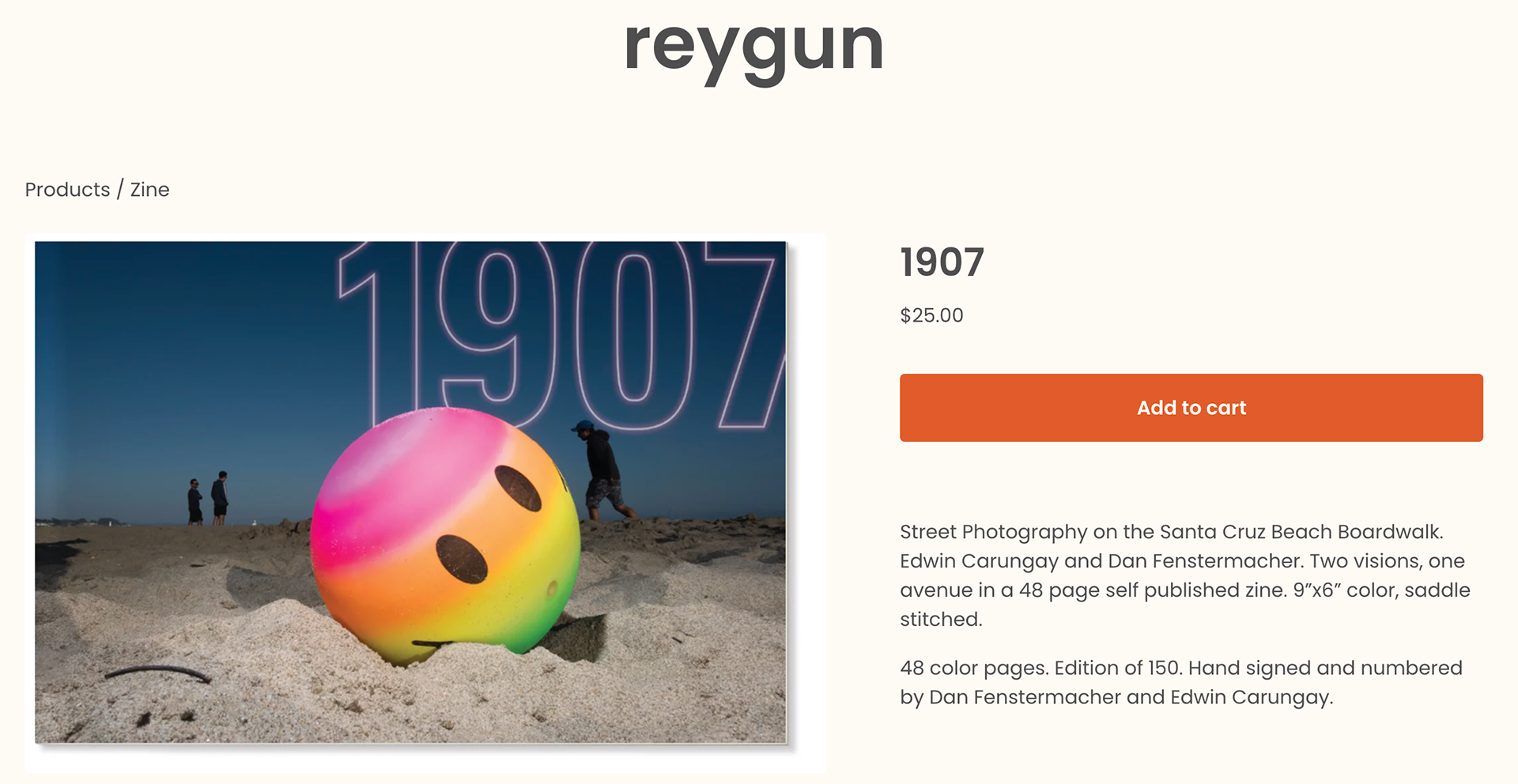Screen dimensions: 1518x784
Task: Click the signed by Dan Fenstermacher line
Action: click(1116, 697)
